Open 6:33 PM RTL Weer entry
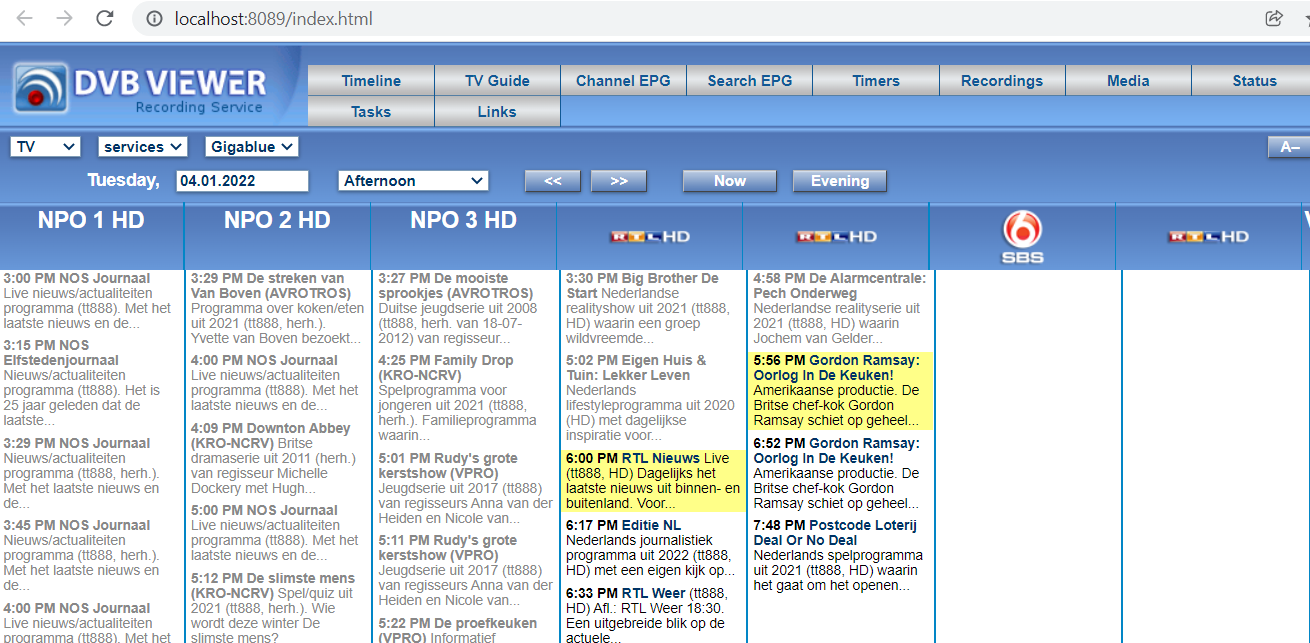1310x643 pixels. tap(652, 614)
